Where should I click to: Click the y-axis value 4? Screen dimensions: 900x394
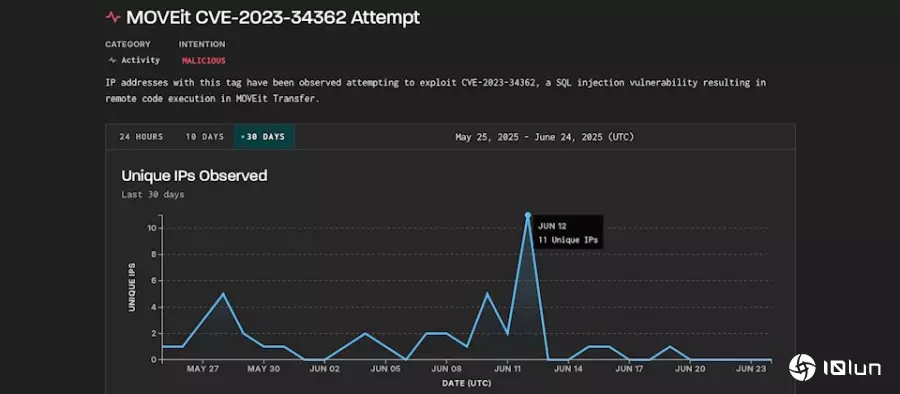pos(154,307)
